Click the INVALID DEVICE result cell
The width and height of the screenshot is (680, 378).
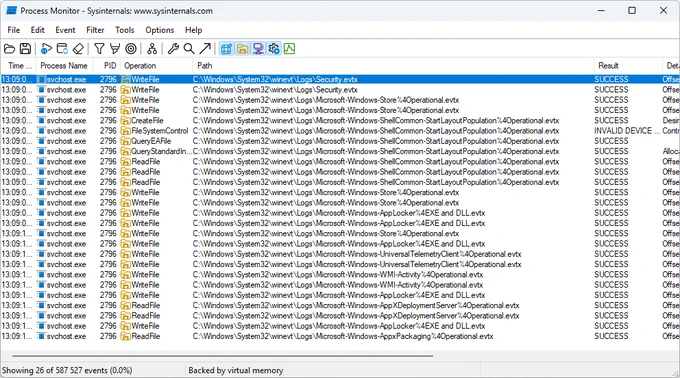(x=627, y=131)
